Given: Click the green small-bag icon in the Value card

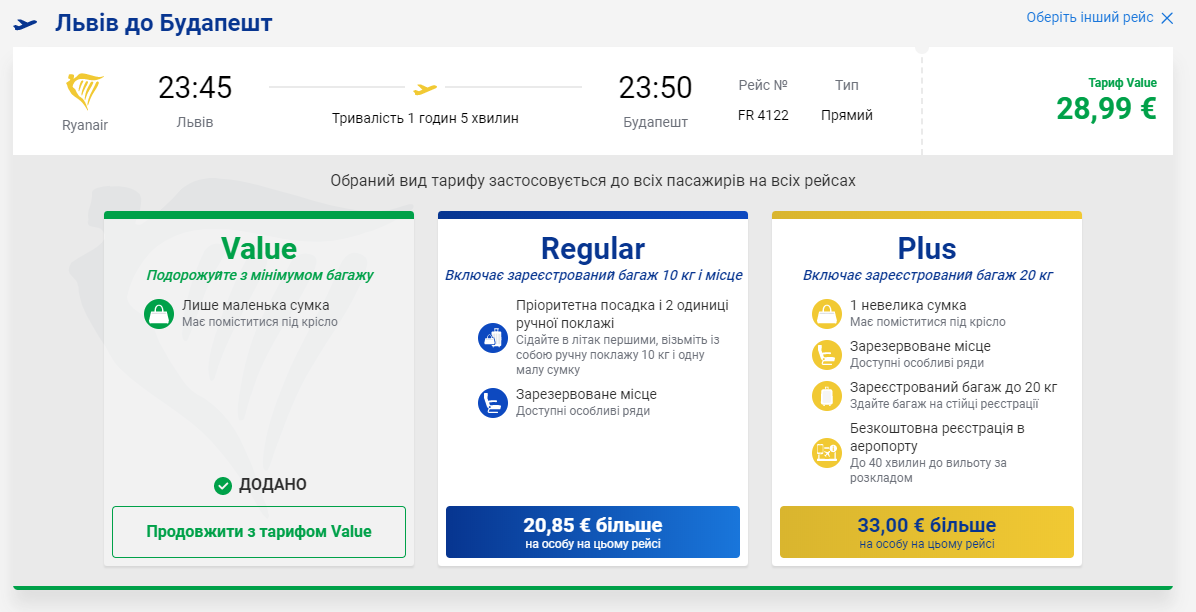Looking at the screenshot, I should click(x=159, y=314).
